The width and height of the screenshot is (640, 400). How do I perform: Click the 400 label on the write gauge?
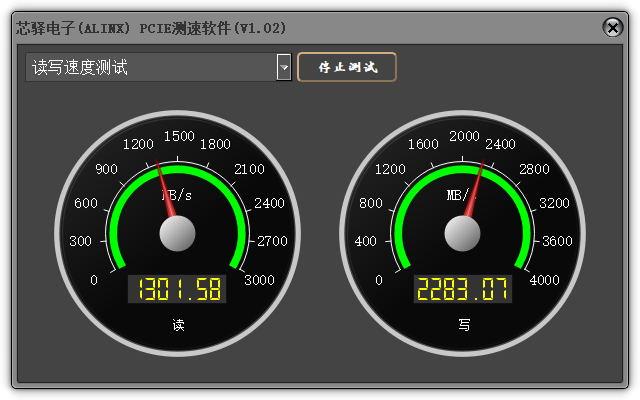click(366, 241)
